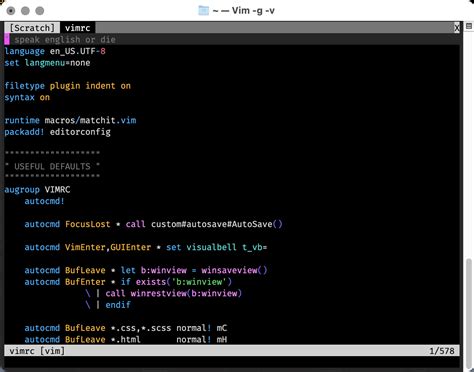This screenshot has width=474, height=372.
Task: Switch to the [Scratch] tab
Action: (32, 28)
